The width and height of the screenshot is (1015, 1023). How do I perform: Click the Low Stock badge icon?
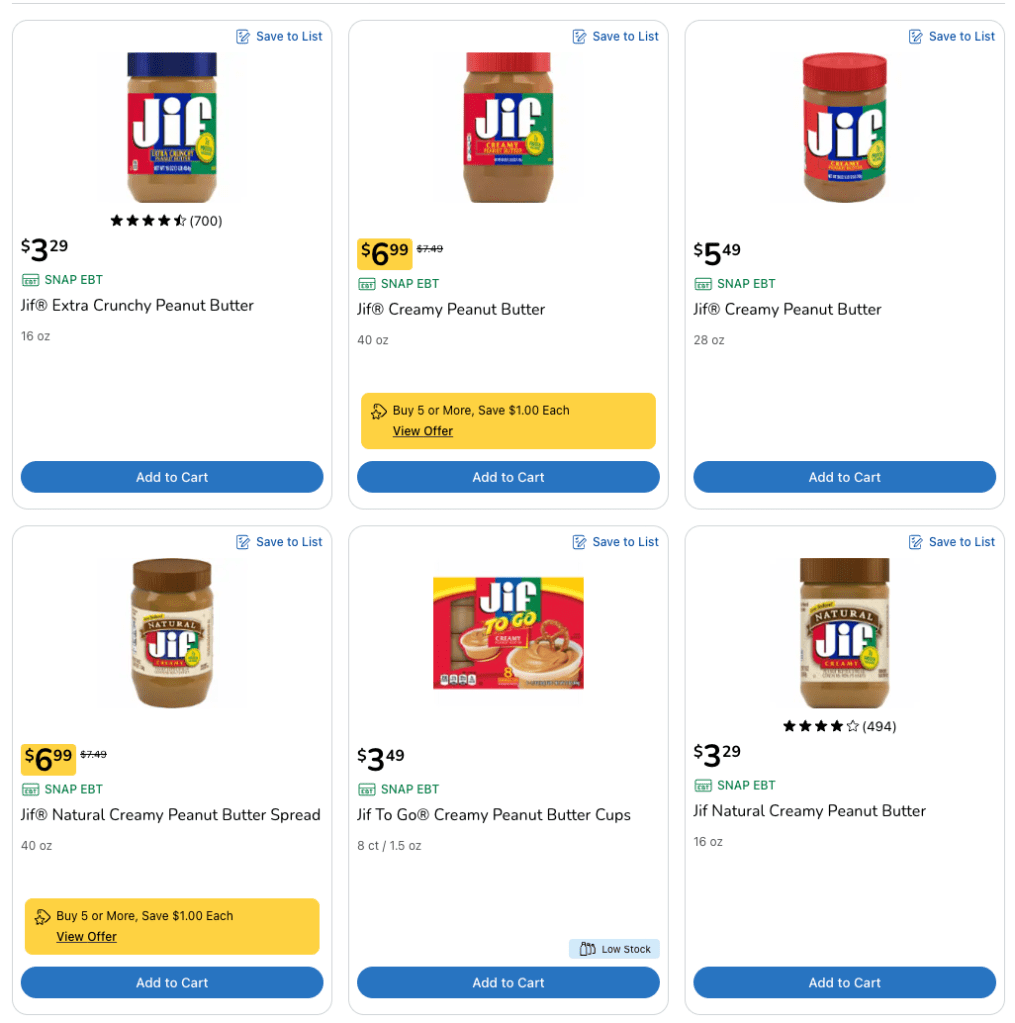pos(588,949)
